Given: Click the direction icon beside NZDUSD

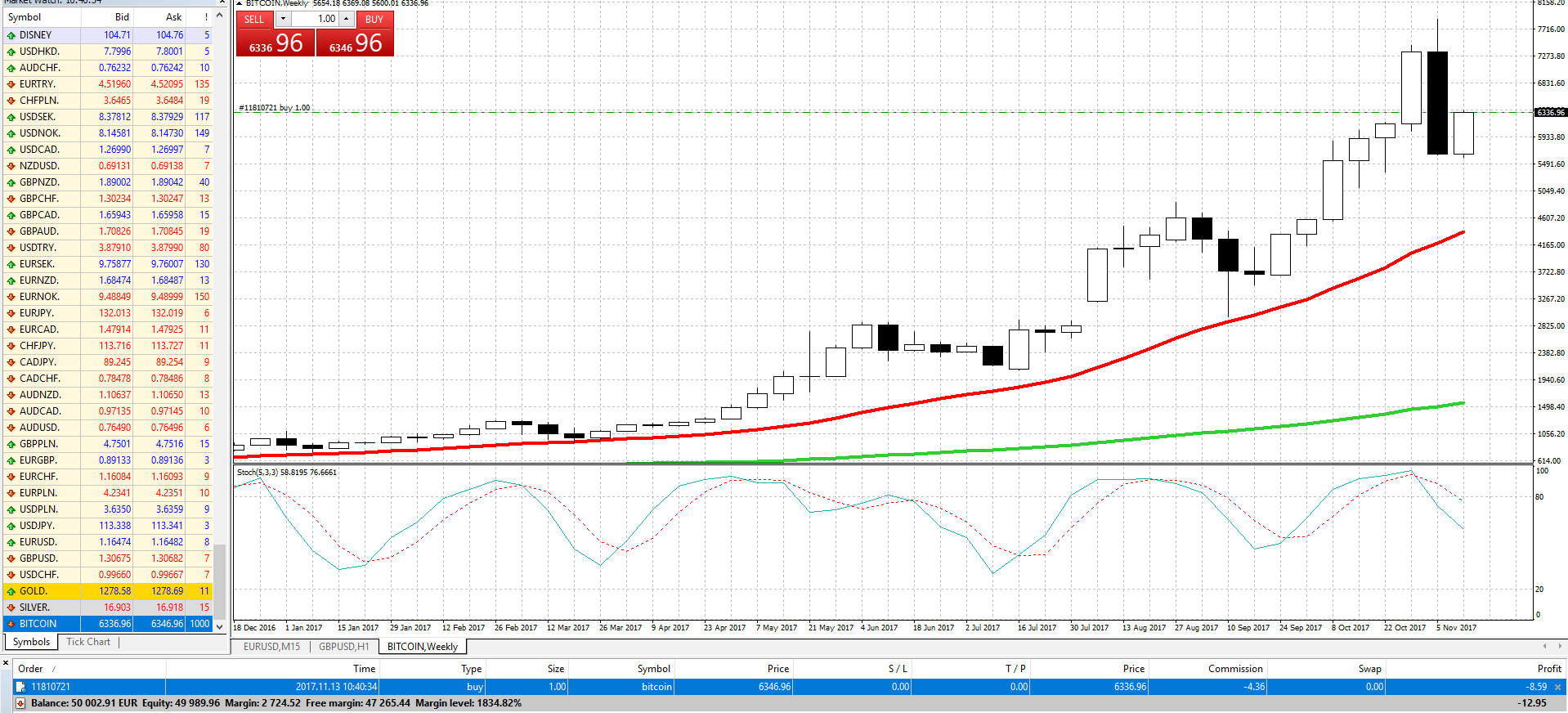Looking at the screenshot, I should pos(11,166).
